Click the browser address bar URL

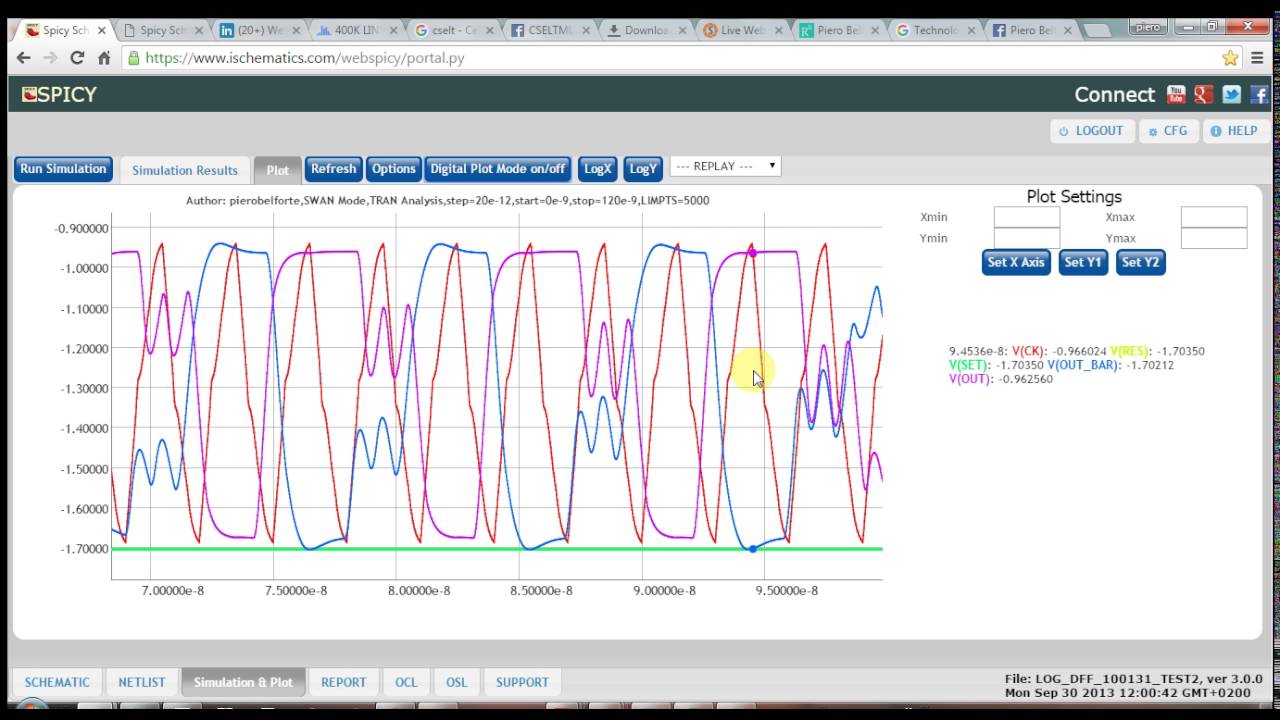pos(305,58)
